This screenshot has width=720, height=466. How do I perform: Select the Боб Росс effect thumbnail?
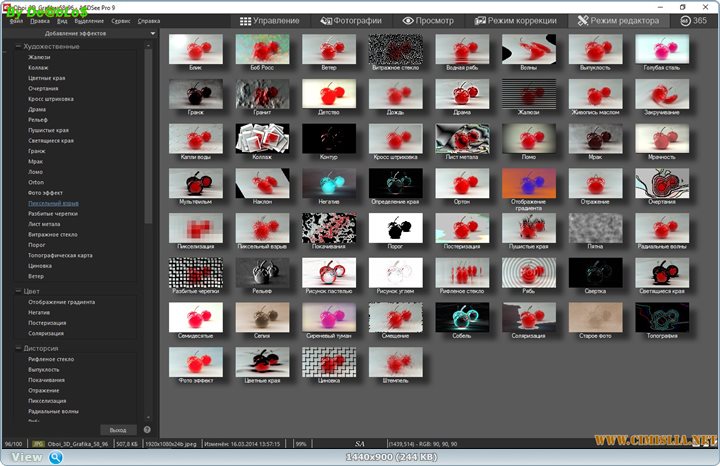tap(261, 49)
